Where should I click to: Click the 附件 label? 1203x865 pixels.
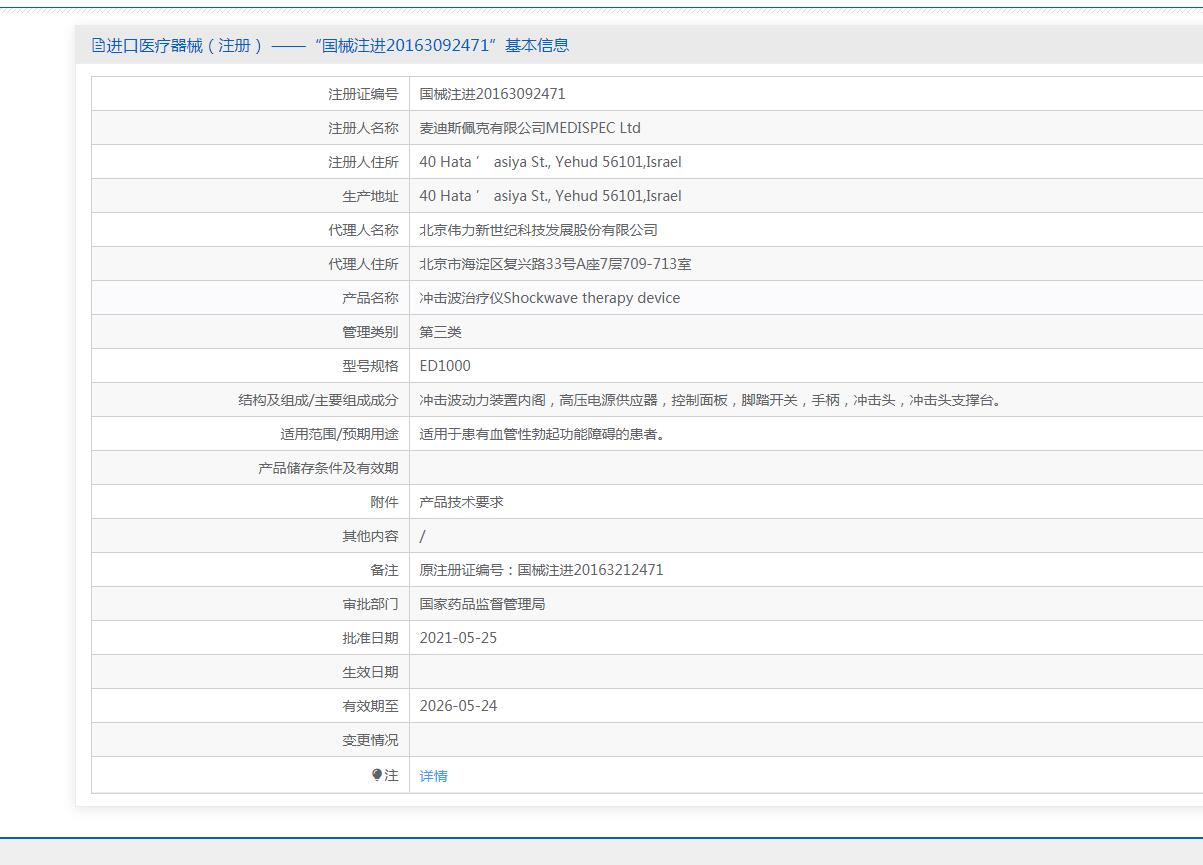pyautogui.click(x=384, y=502)
